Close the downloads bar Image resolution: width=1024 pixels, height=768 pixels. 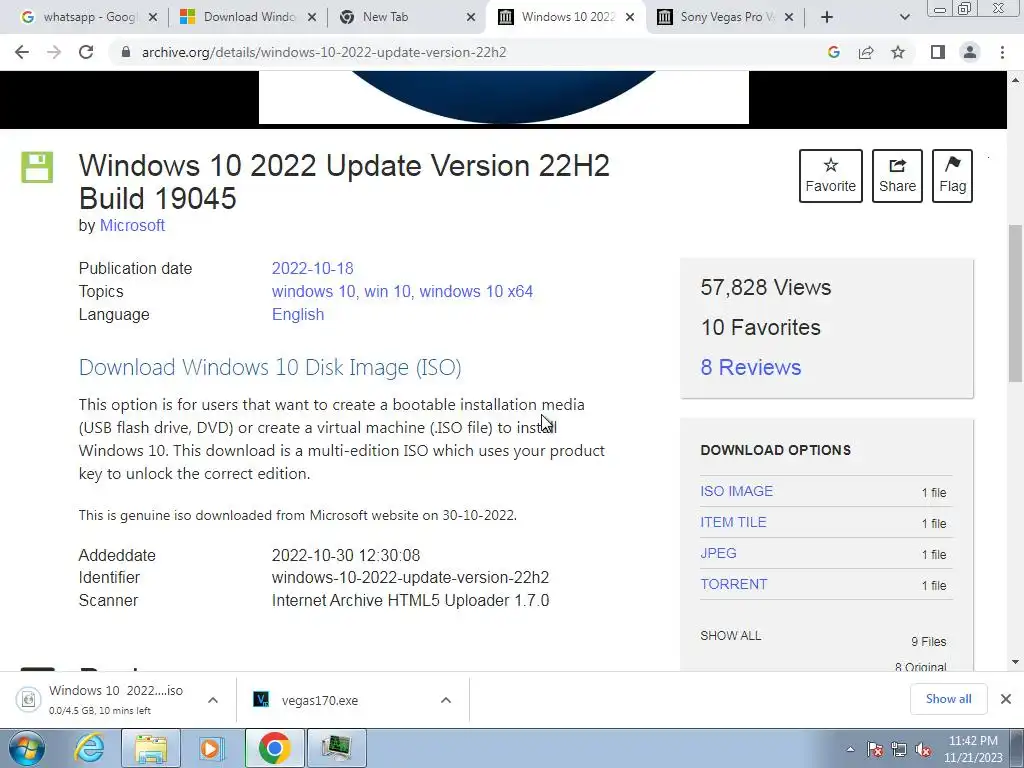tap(1006, 699)
